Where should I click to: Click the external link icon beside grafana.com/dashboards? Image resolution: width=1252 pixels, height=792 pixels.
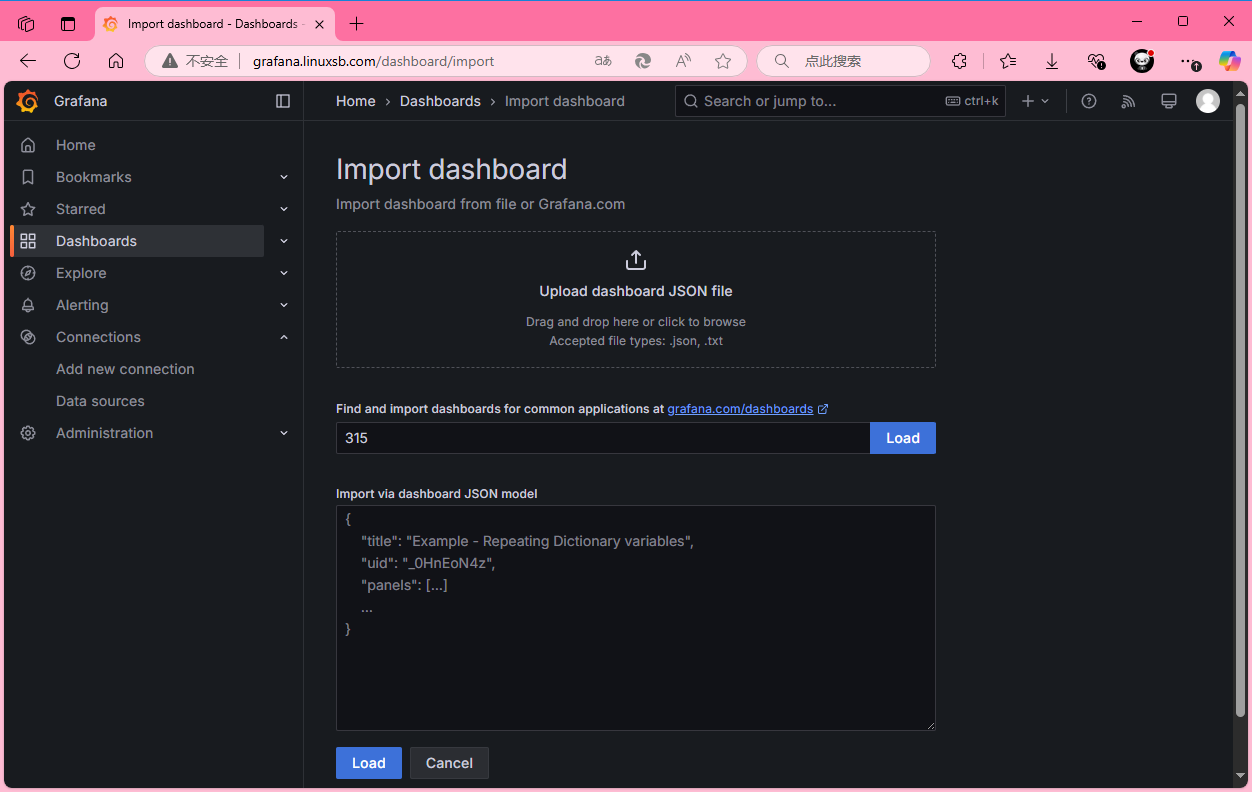click(x=823, y=409)
